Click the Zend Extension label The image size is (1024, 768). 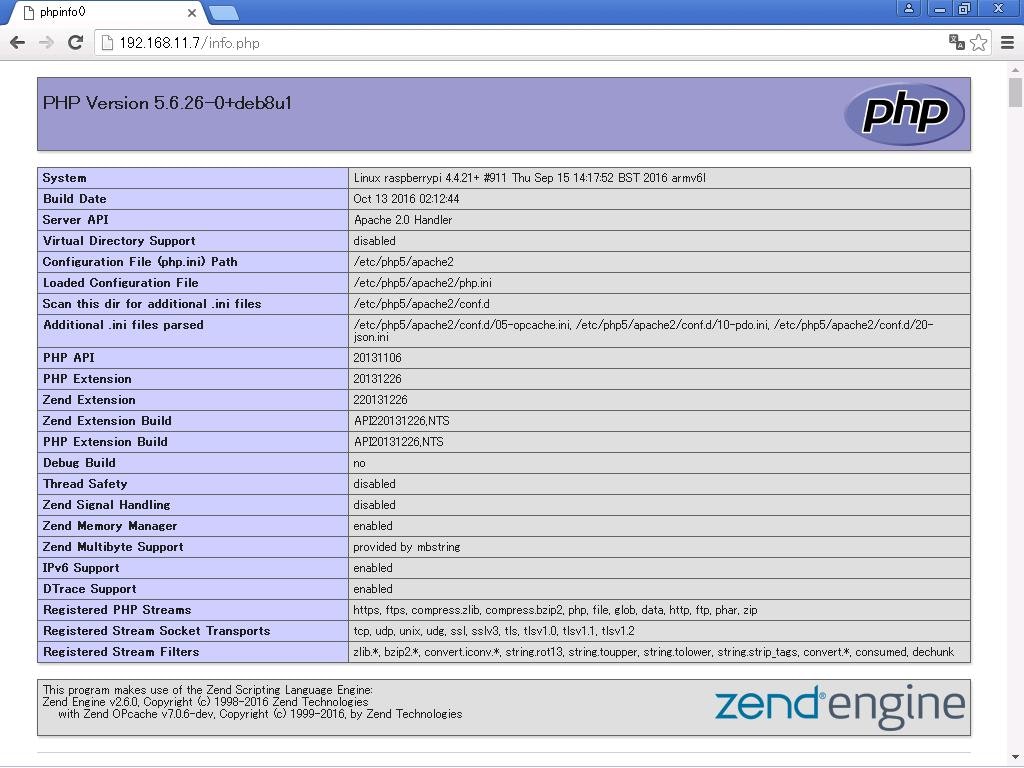[x=89, y=400]
